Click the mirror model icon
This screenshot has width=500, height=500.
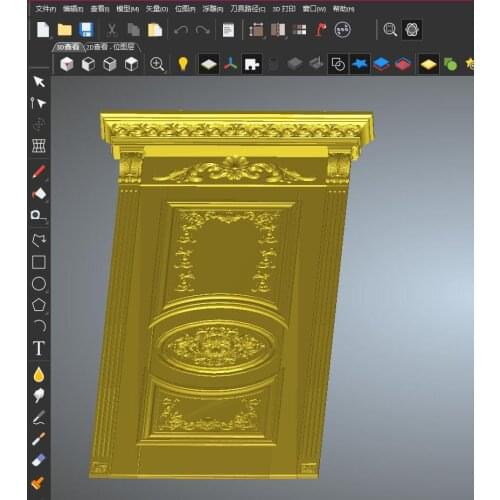[278, 30]
